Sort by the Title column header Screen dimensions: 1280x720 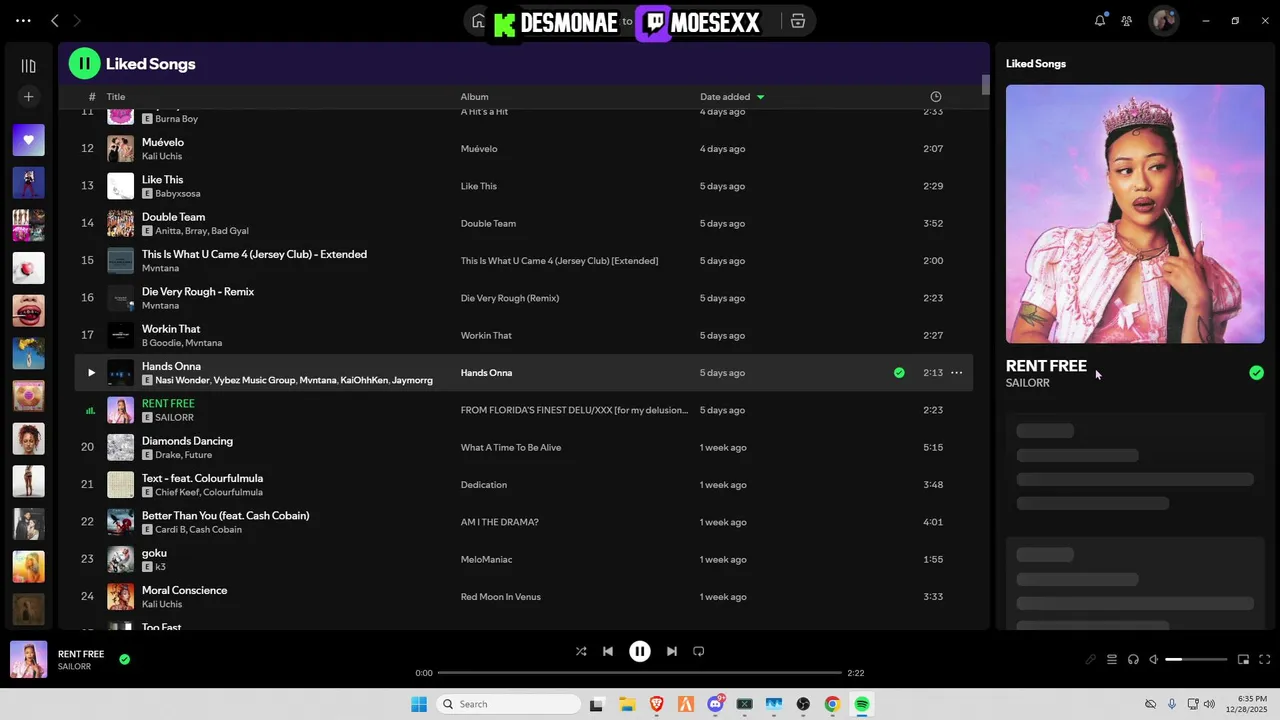[116, 97]
